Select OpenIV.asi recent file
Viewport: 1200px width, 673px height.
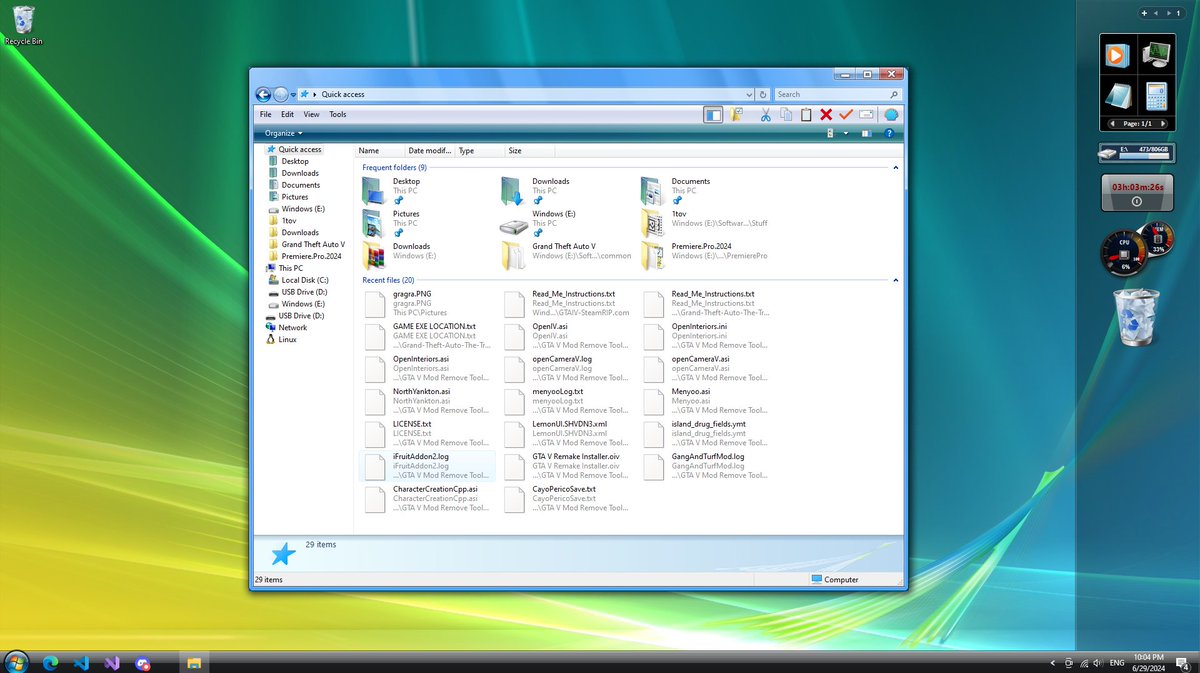click(x=567, y=336)
